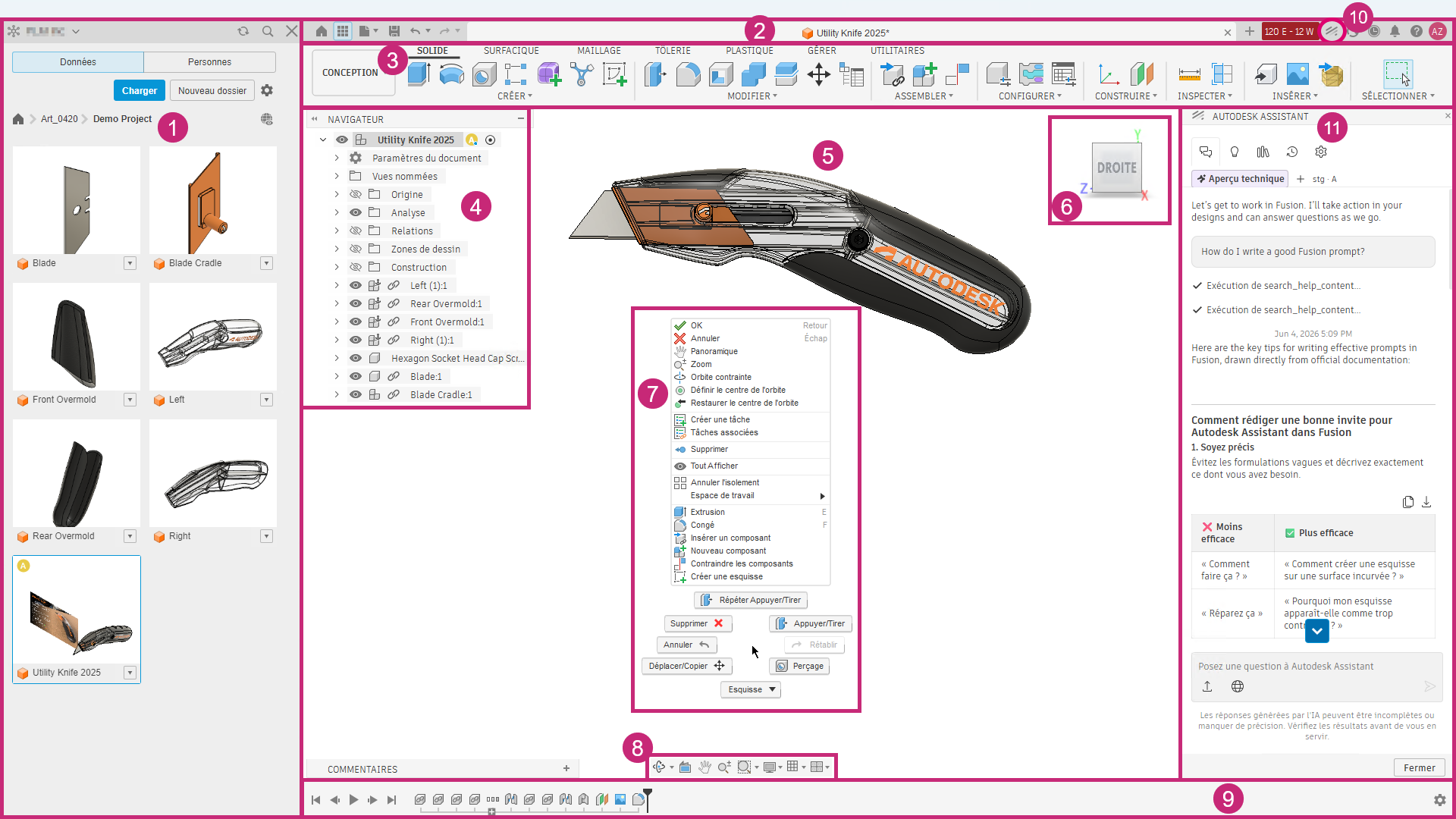Open the CRÉER dropdown menu
1456x819 pixels.
tap(515, 96)
